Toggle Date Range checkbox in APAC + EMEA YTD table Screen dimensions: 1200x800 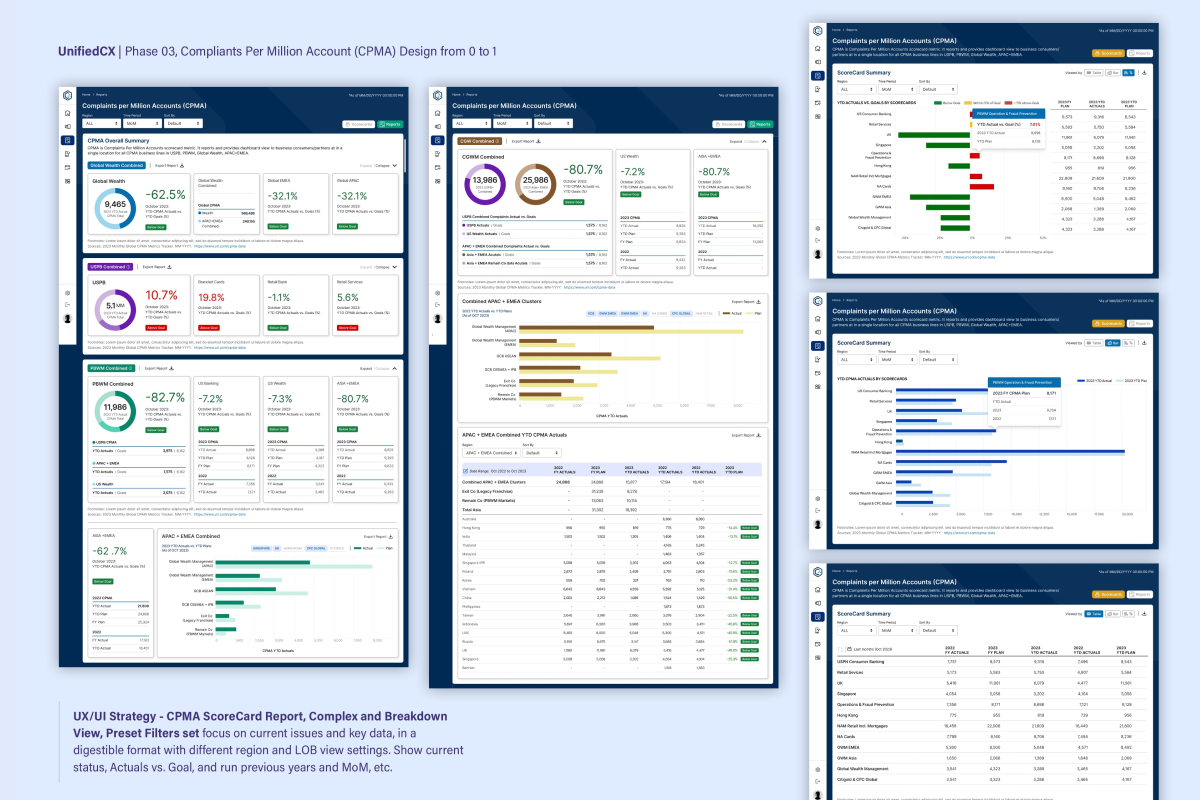pos(465,471)
